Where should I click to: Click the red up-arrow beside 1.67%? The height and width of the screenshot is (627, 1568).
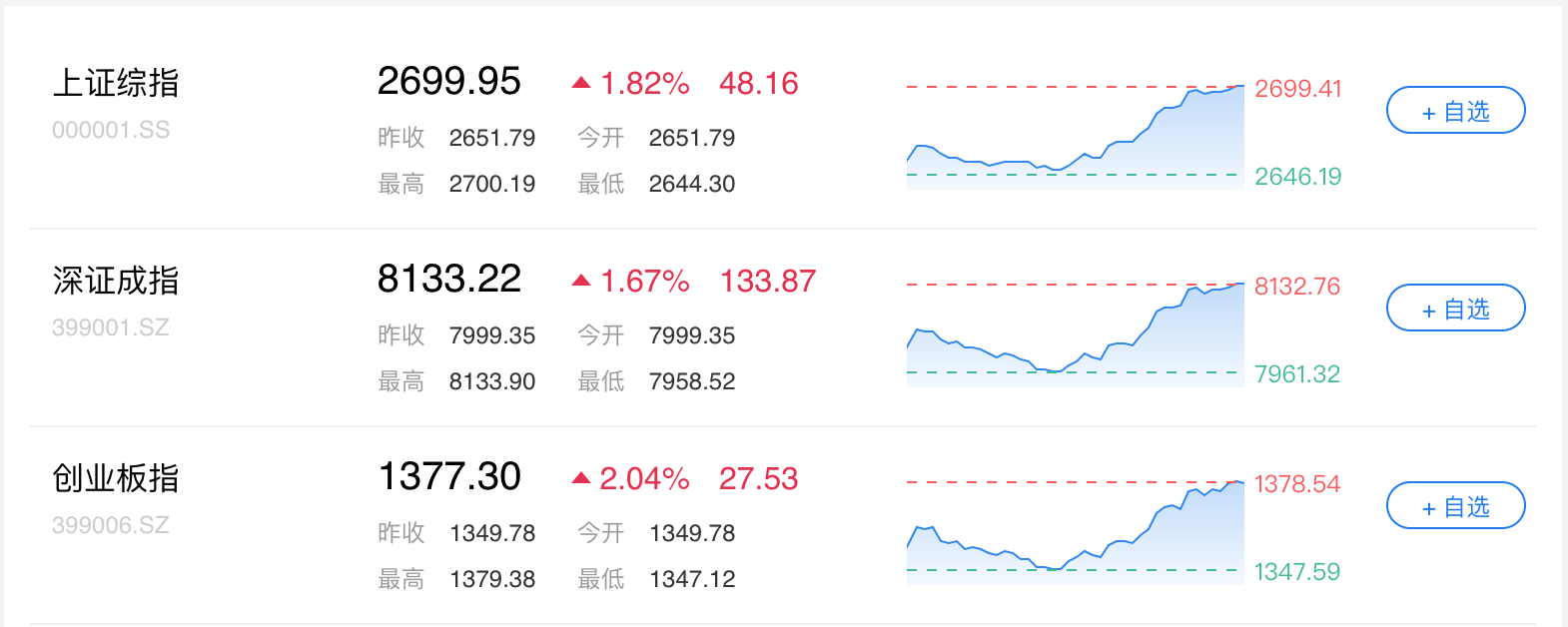[x=581, y=281]
